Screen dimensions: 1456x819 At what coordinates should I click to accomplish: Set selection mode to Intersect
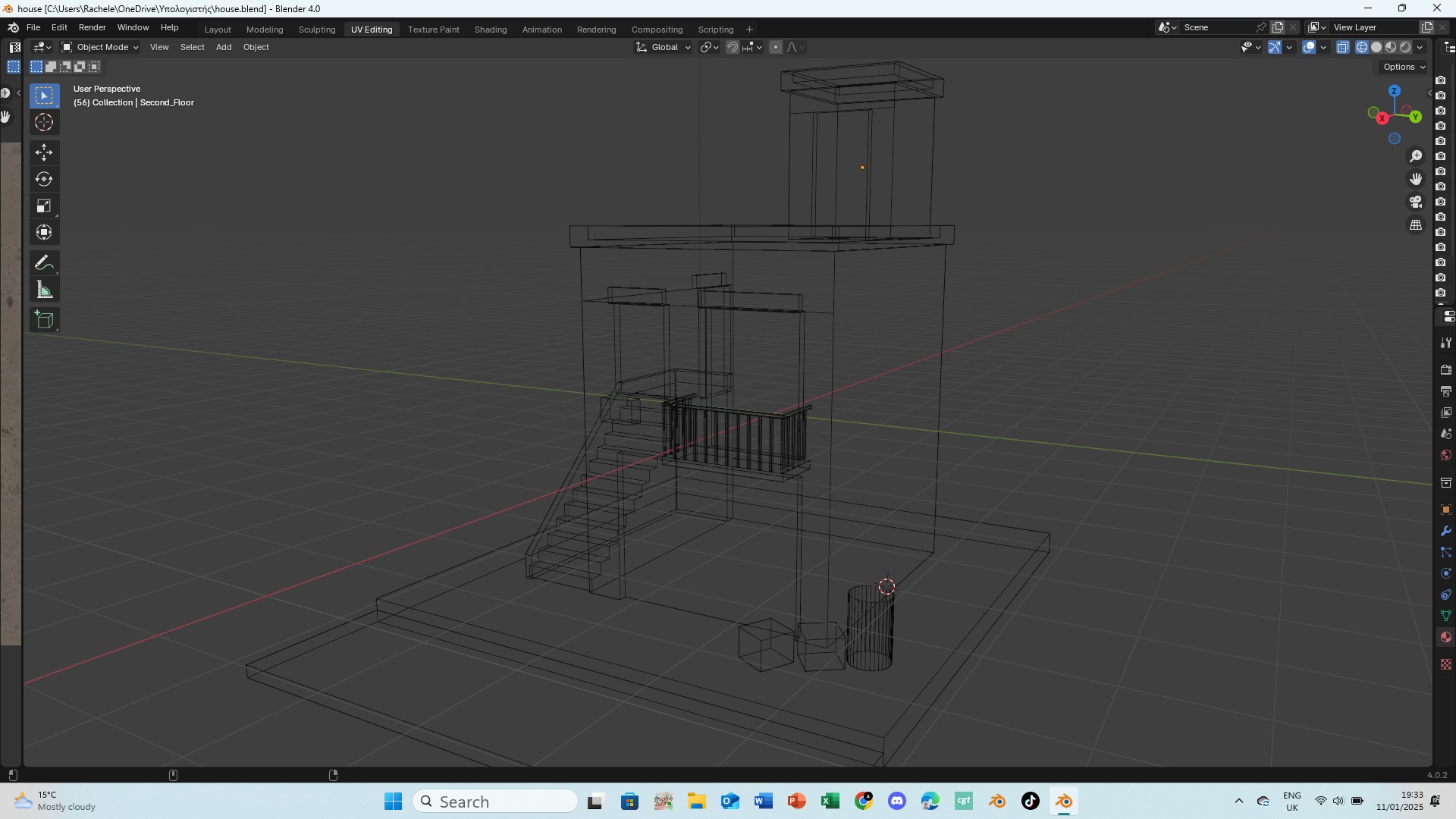(x=94, y=67)
